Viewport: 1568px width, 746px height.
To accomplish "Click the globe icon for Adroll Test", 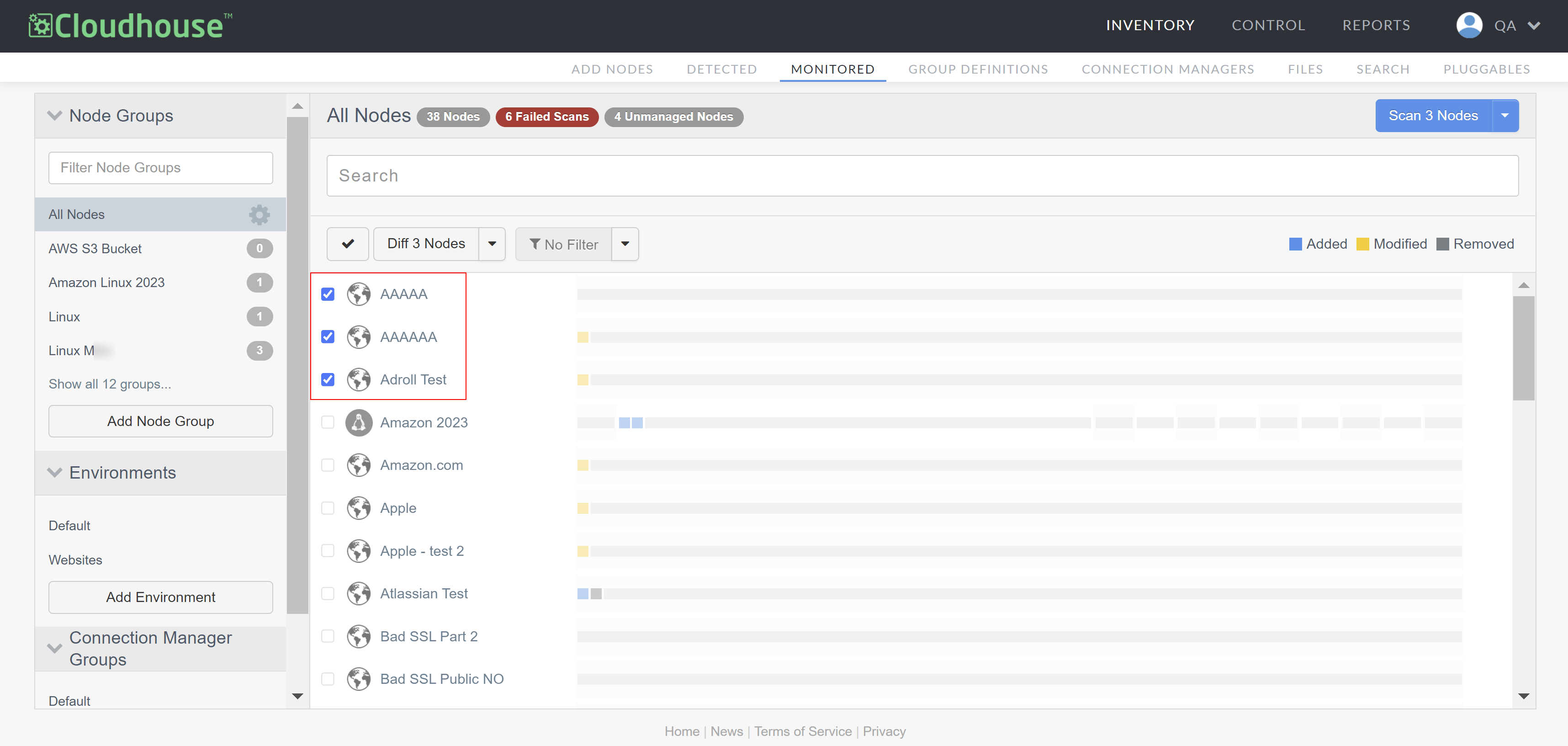I will tap(359, 379).
